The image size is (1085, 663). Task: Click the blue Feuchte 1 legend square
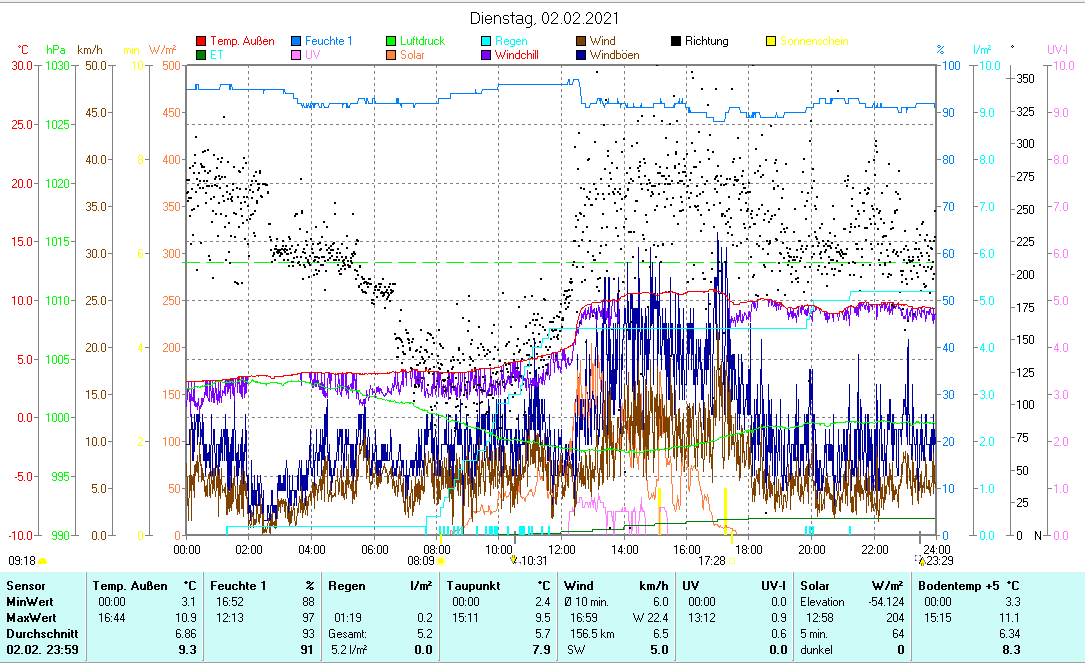(x=296, y=42)
